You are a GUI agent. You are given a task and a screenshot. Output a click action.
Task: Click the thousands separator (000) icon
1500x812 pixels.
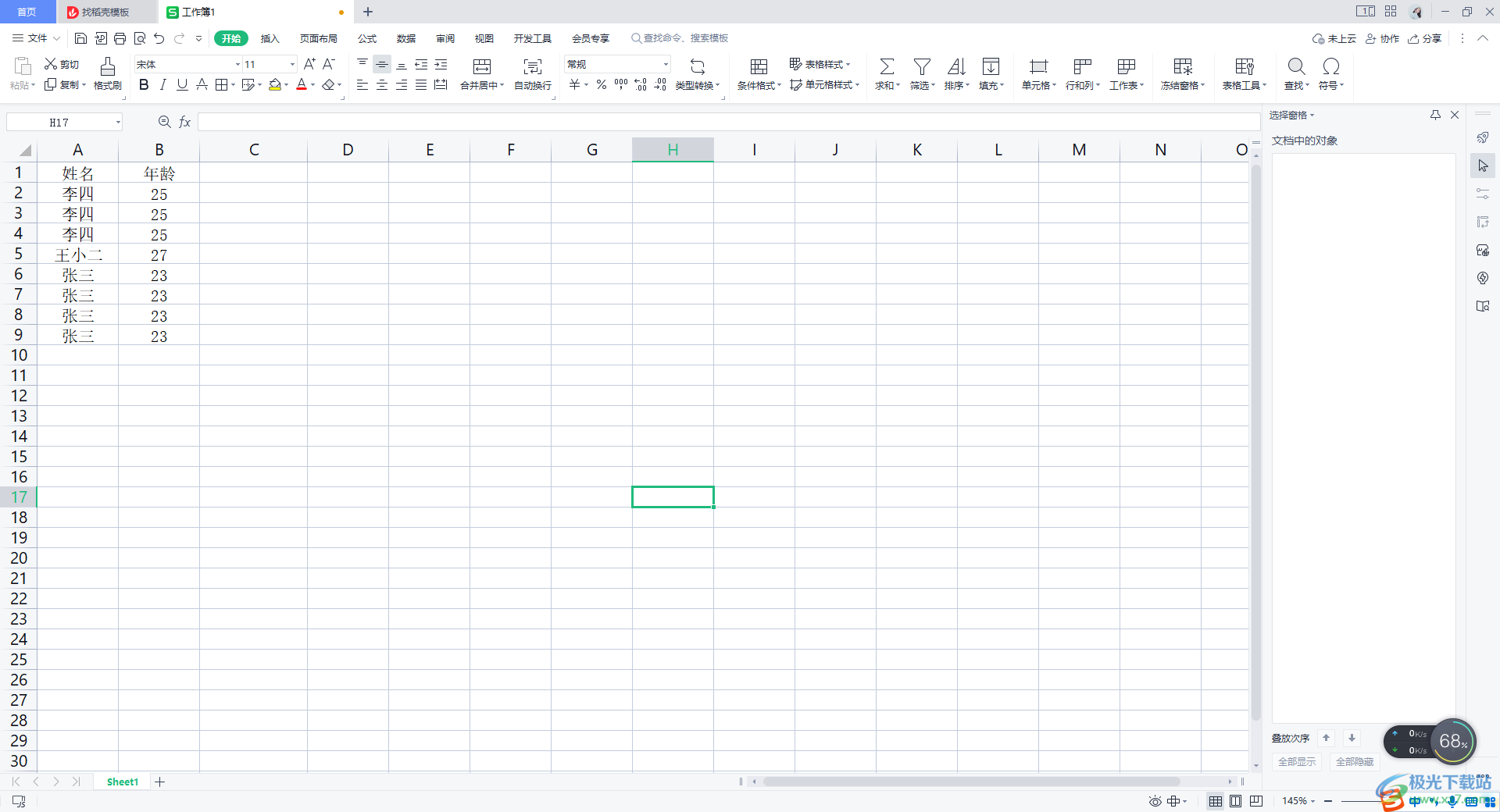pos(621,84)
